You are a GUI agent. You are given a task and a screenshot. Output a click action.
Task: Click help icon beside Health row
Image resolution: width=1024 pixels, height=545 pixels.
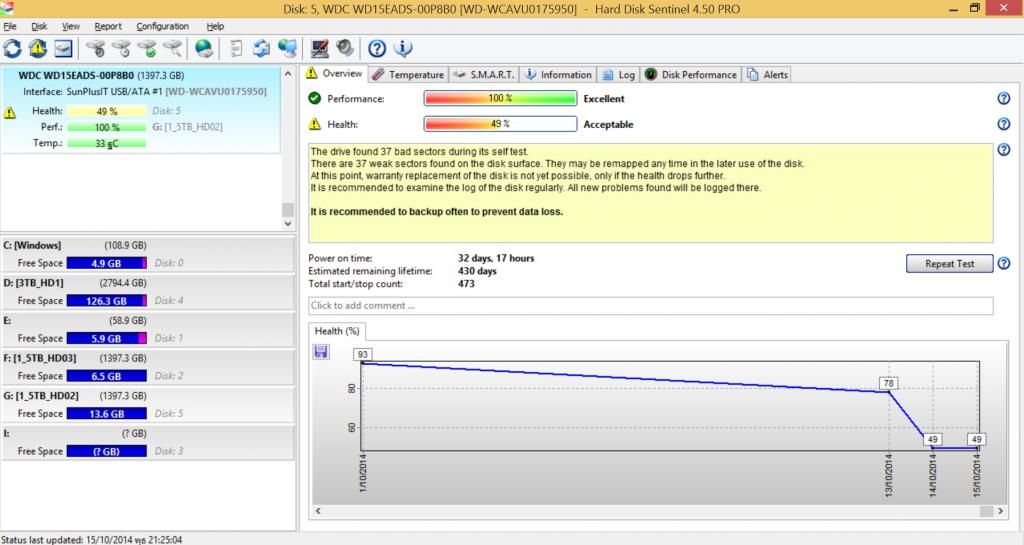click(1004, 124)
